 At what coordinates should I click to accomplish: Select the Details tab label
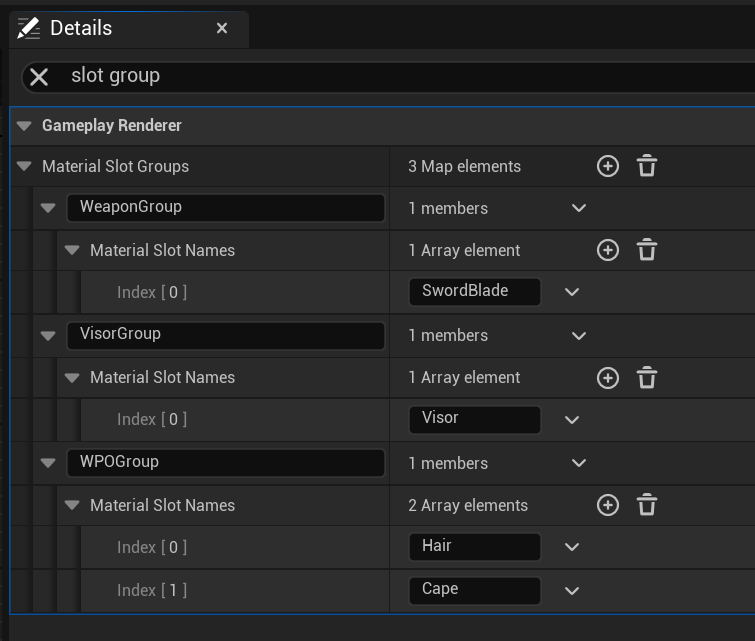[x=81, y=28]
